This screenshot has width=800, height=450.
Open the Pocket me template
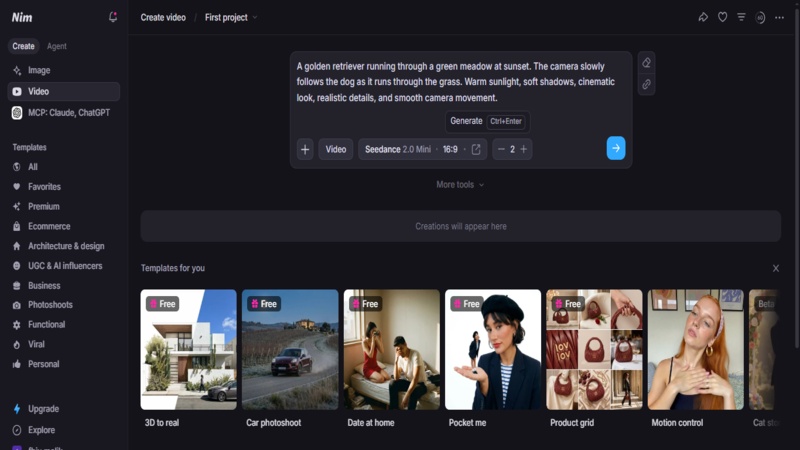pos(493,349)
